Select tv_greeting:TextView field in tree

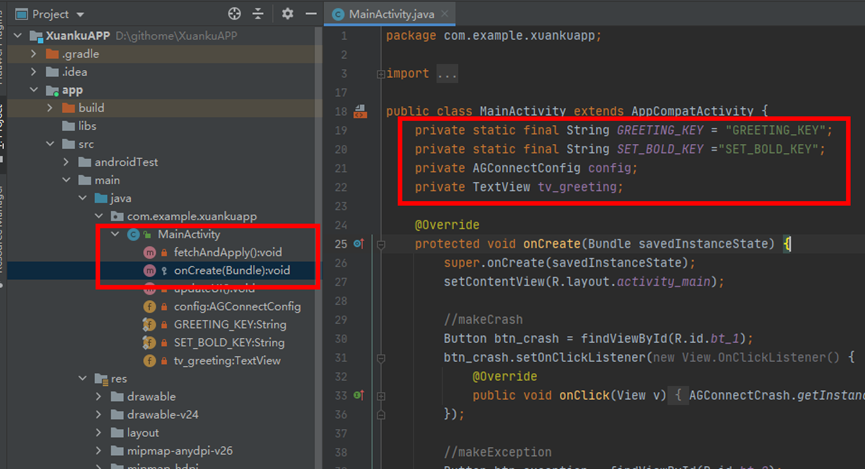(227, 360)
